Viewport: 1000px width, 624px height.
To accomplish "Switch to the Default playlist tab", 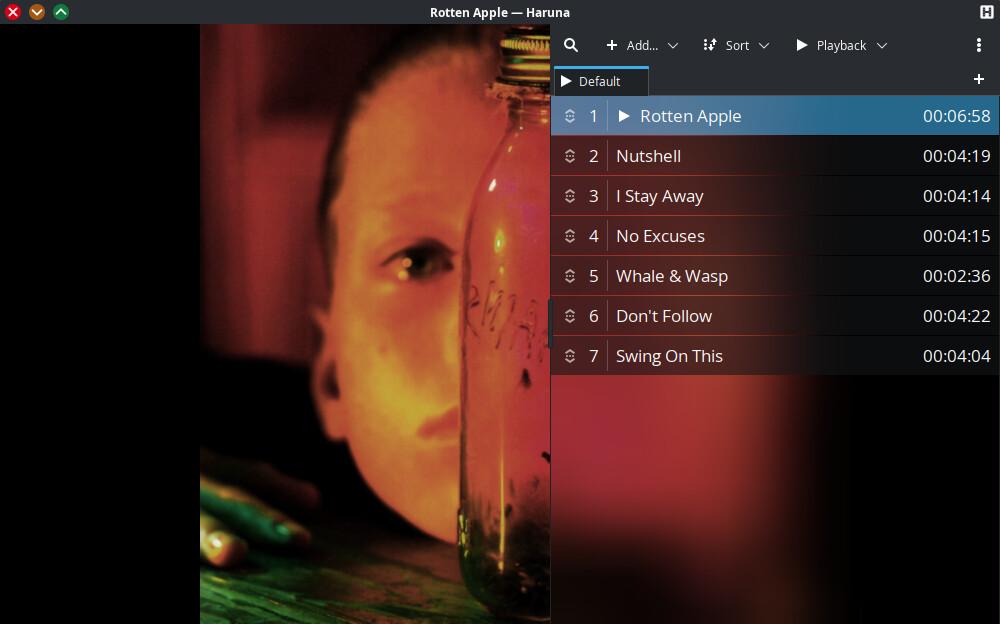I will pyautogui.click(x=601, y=81).
